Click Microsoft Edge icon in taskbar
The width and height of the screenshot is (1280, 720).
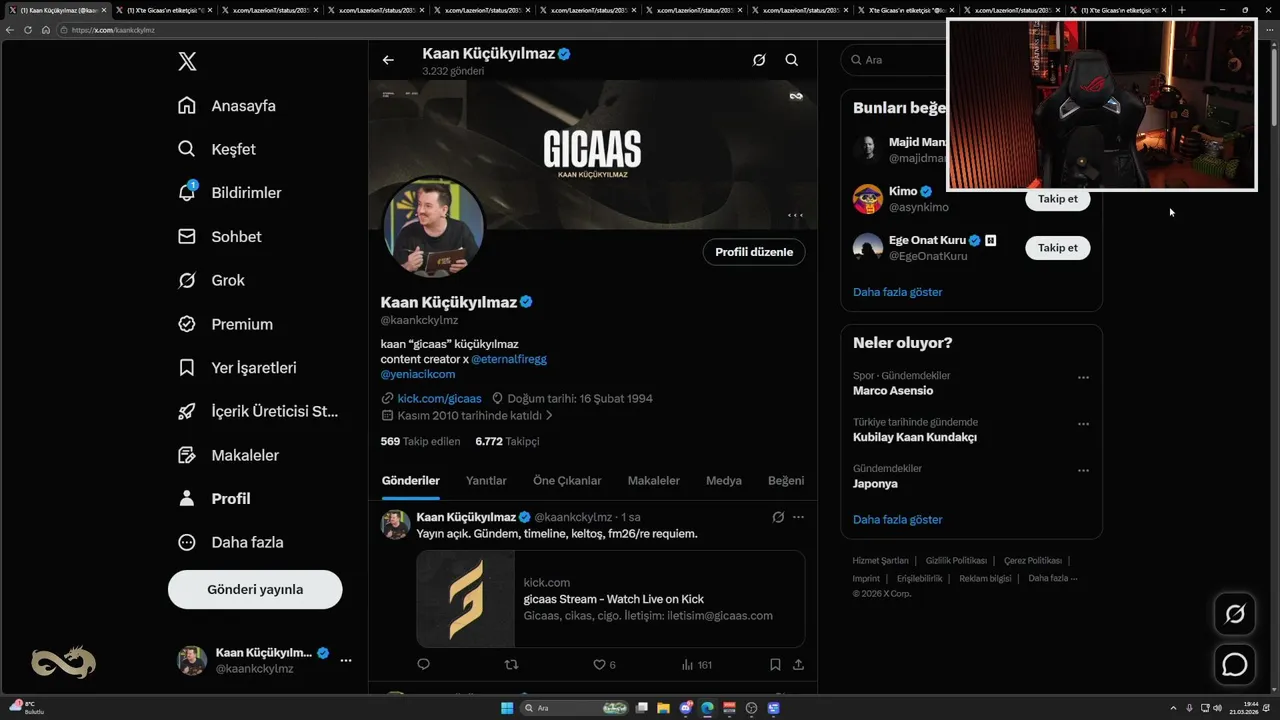pyautogui.click(x=708, y=708)
